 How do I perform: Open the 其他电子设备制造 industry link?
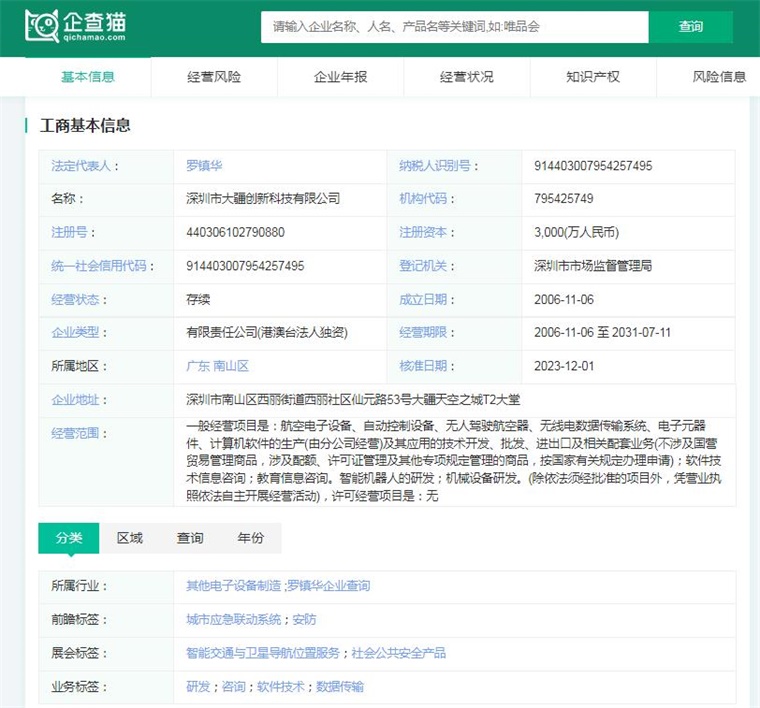pyautogui.click(x=234, y=586)
